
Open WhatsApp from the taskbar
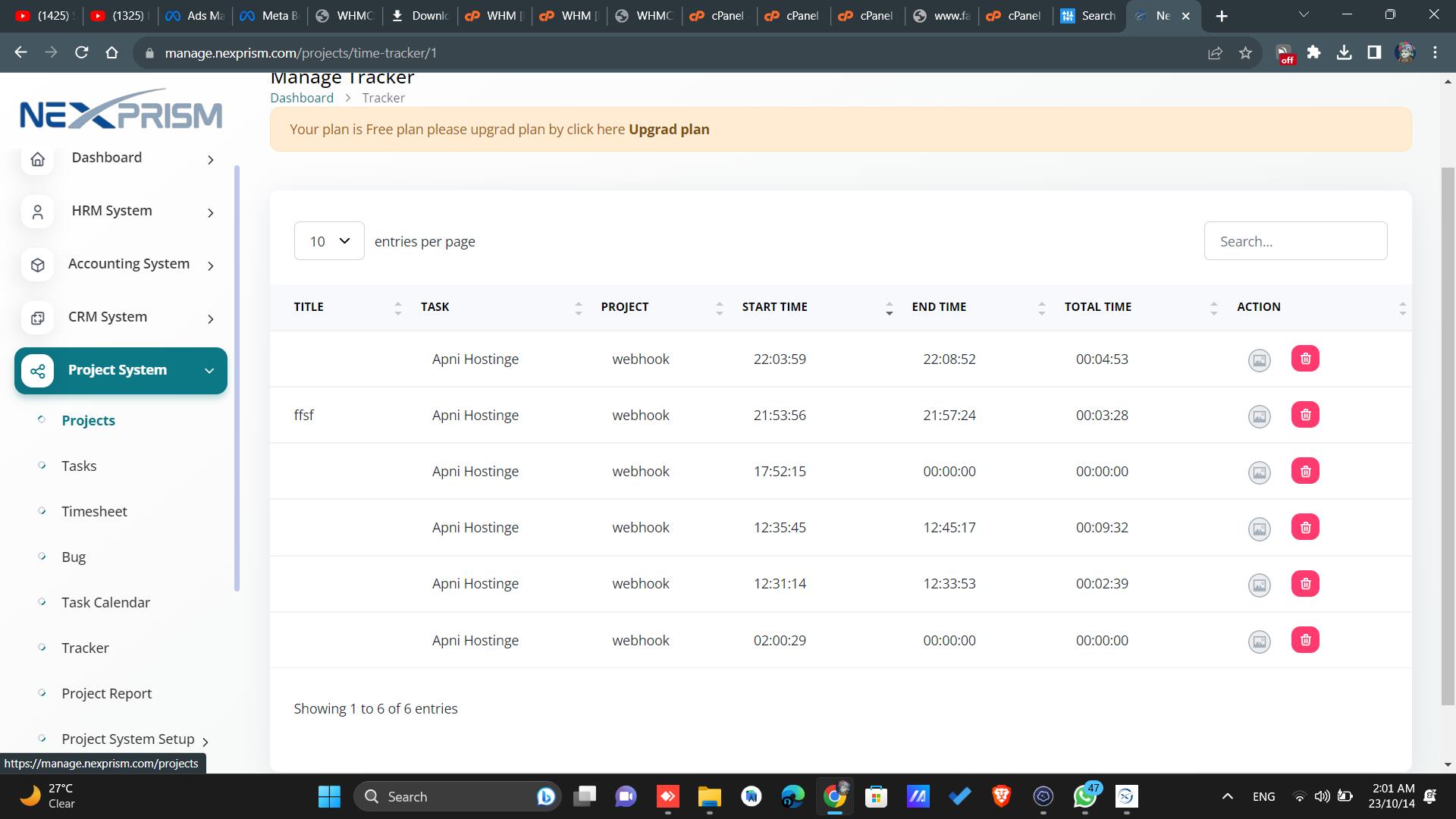coord(1084,796)
